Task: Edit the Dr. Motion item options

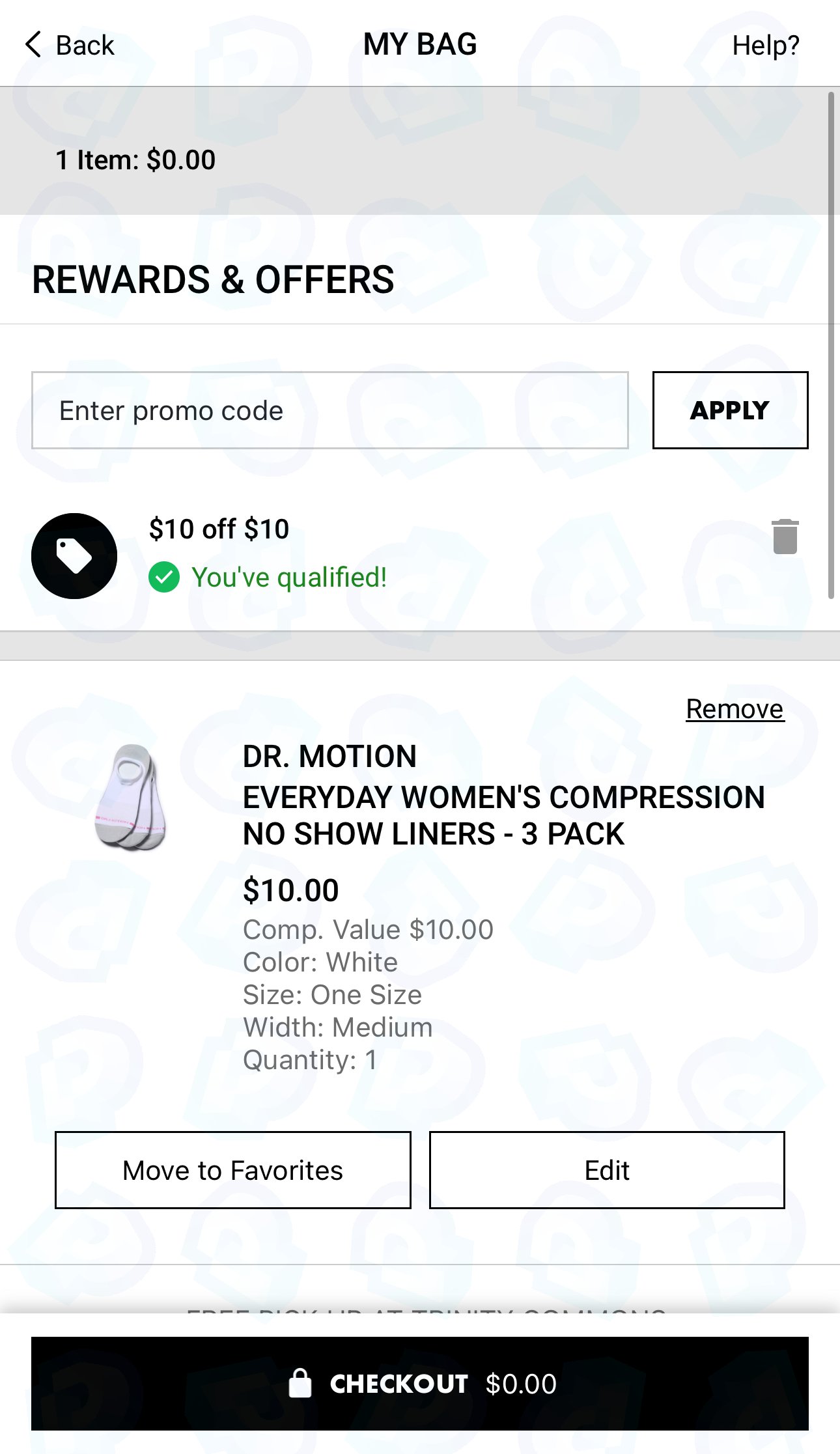Action: (x=607, y=1170)
